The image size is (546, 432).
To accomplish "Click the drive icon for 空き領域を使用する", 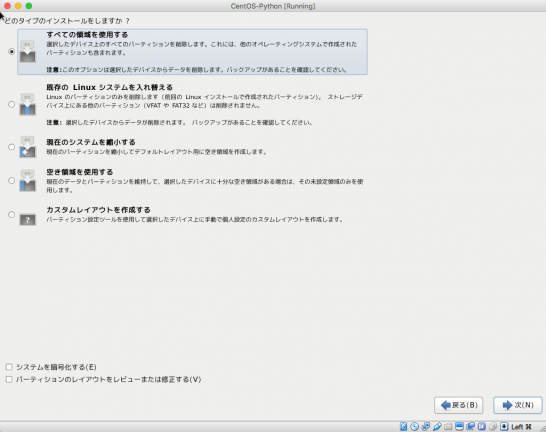I will coord(28,180).
